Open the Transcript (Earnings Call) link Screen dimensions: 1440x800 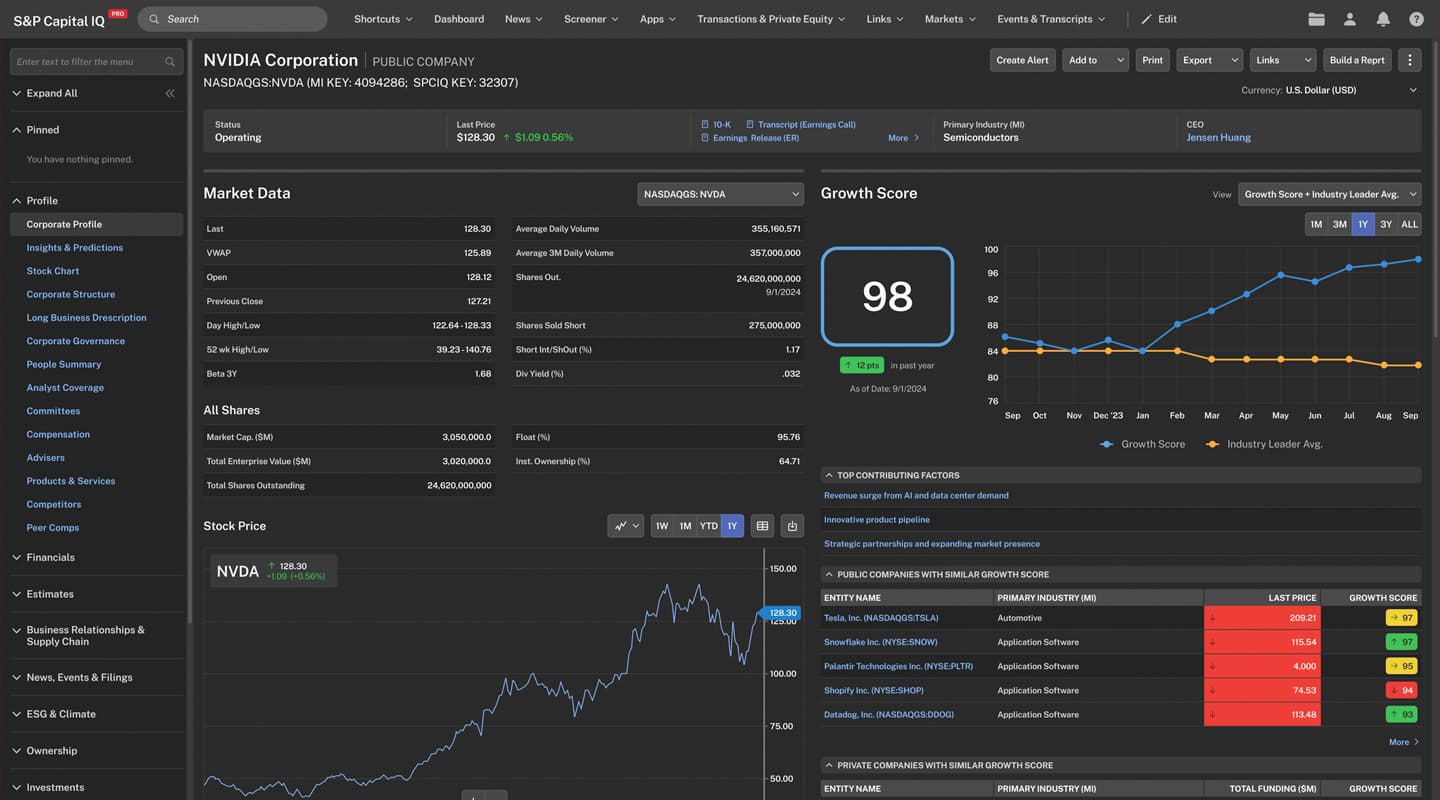[x=807, y=125]
